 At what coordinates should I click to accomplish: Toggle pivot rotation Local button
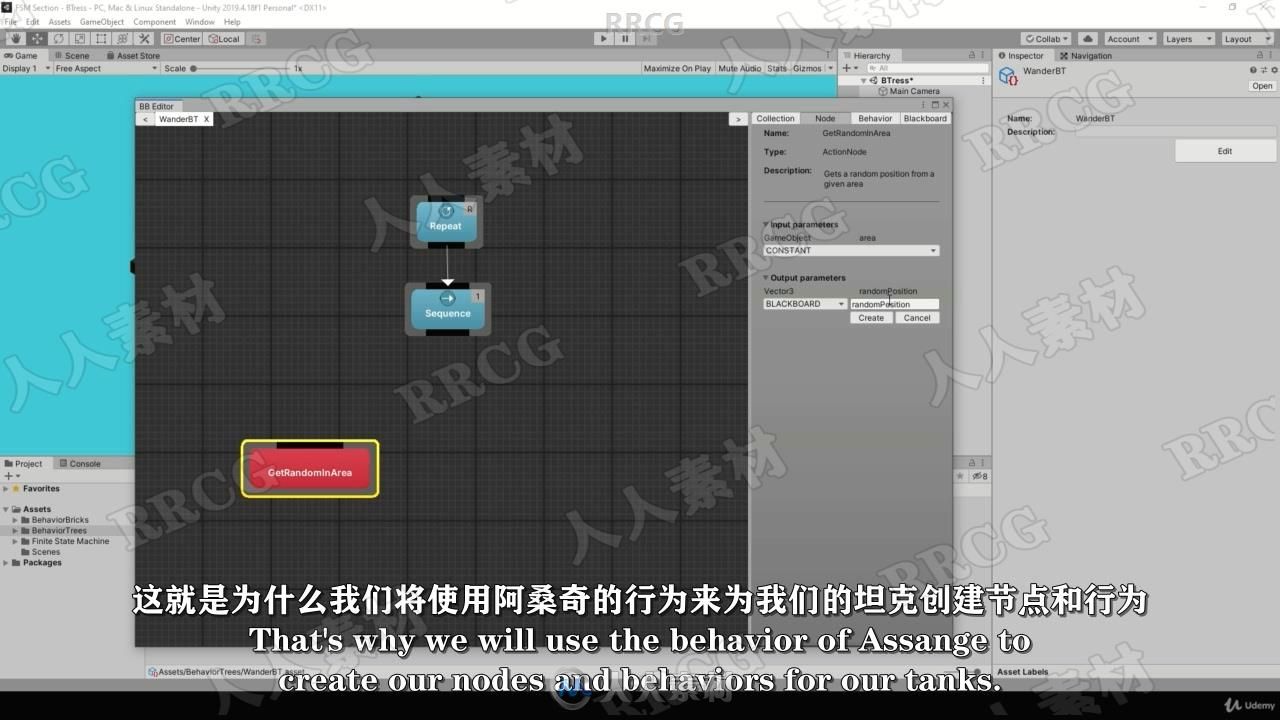223,39
